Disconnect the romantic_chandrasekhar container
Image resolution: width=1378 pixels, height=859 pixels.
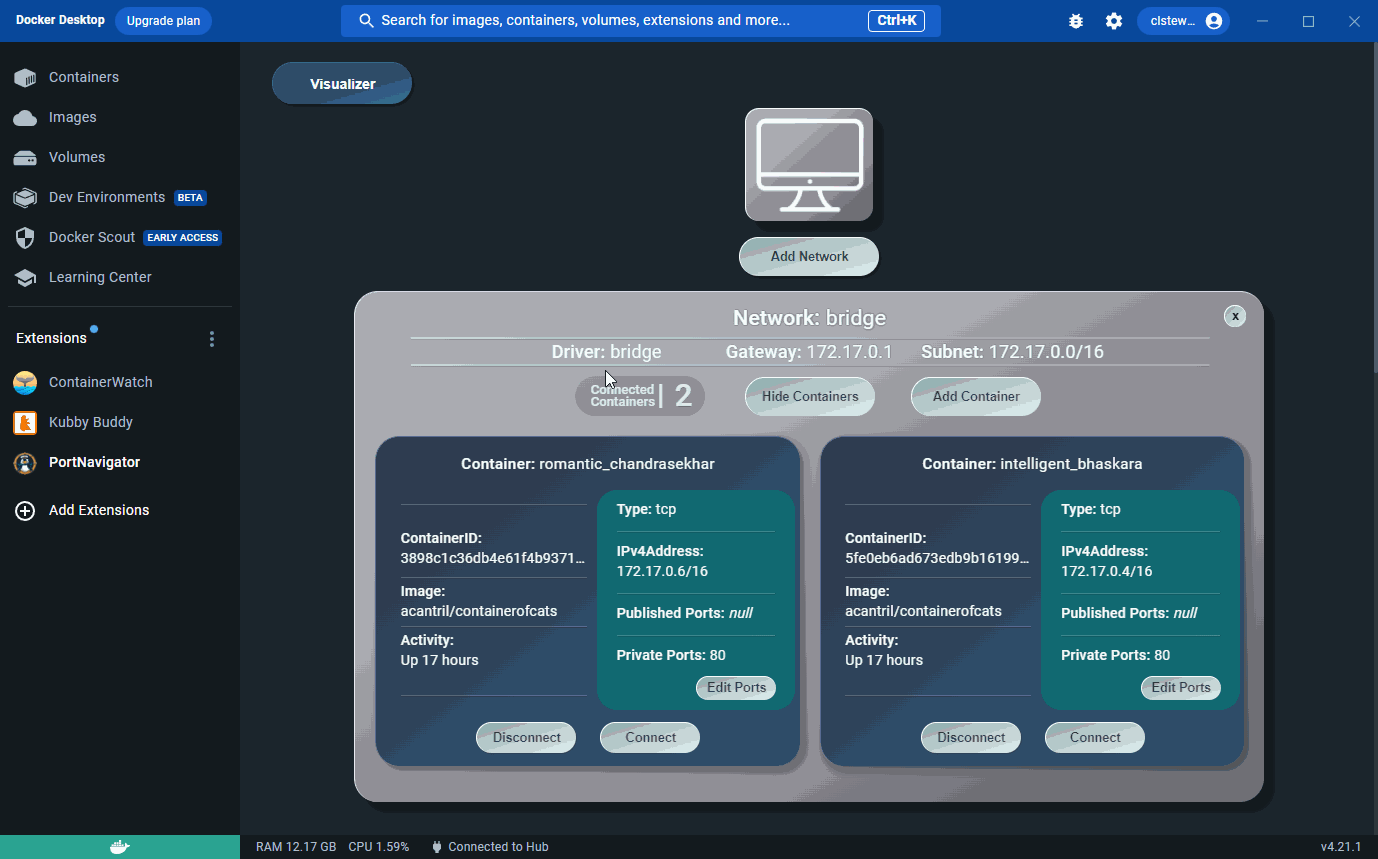click(x=526, y=738)
